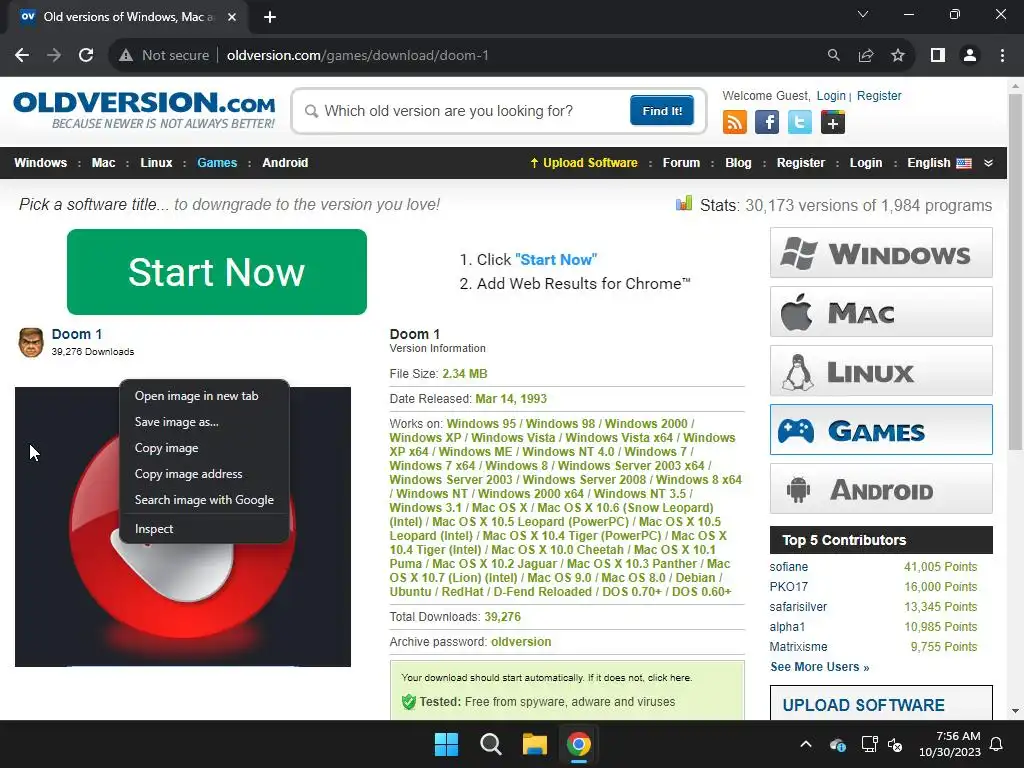Click the Doom 1 title link

(76, 334)
